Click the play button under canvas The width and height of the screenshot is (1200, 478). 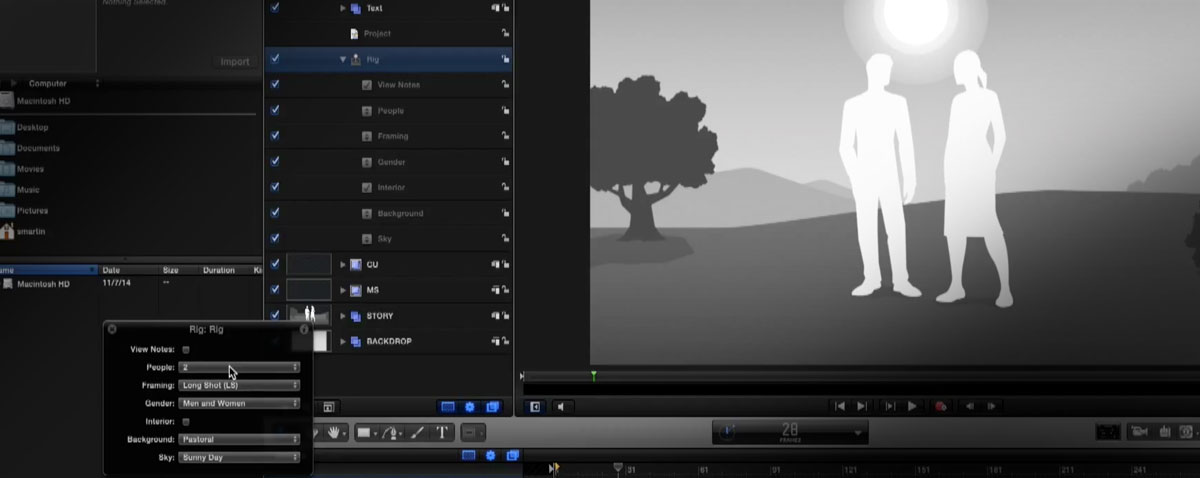tap(912, 406)
